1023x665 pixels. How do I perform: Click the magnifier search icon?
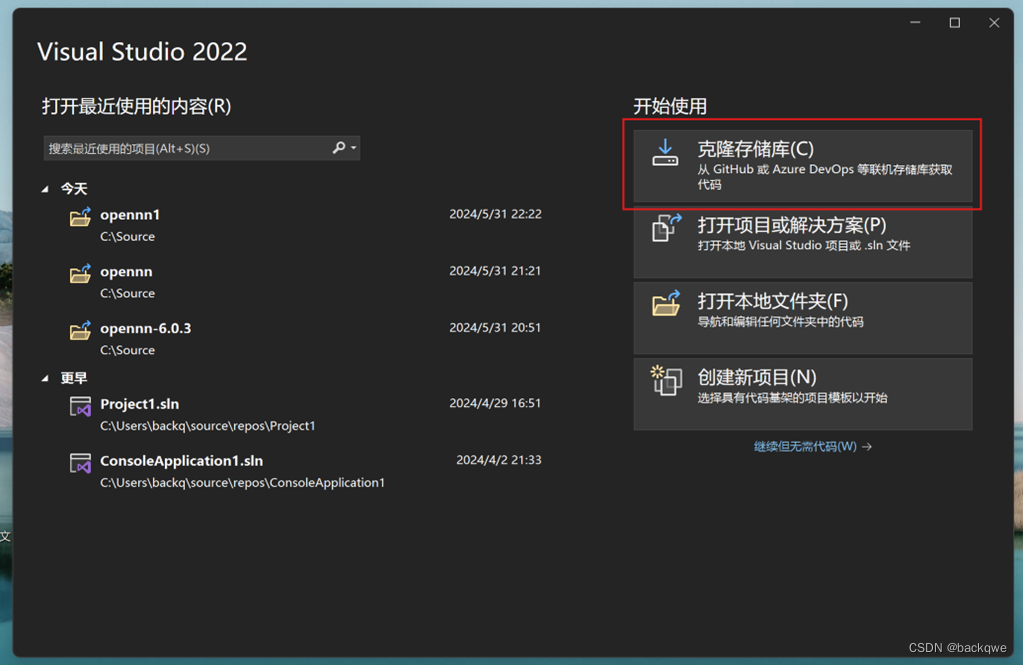(339, 147)
